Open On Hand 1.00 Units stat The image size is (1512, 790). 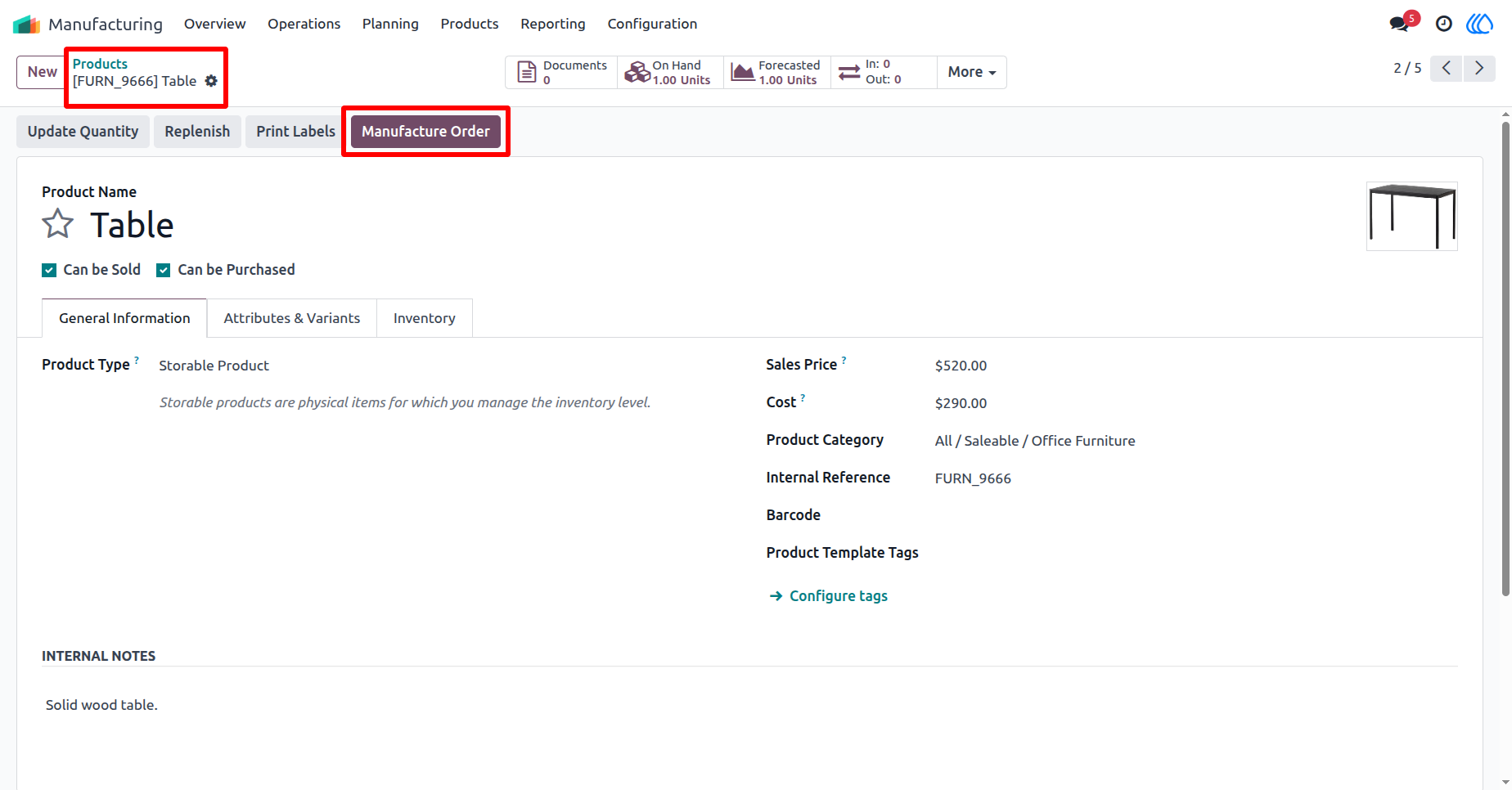(x=671, y=72)
